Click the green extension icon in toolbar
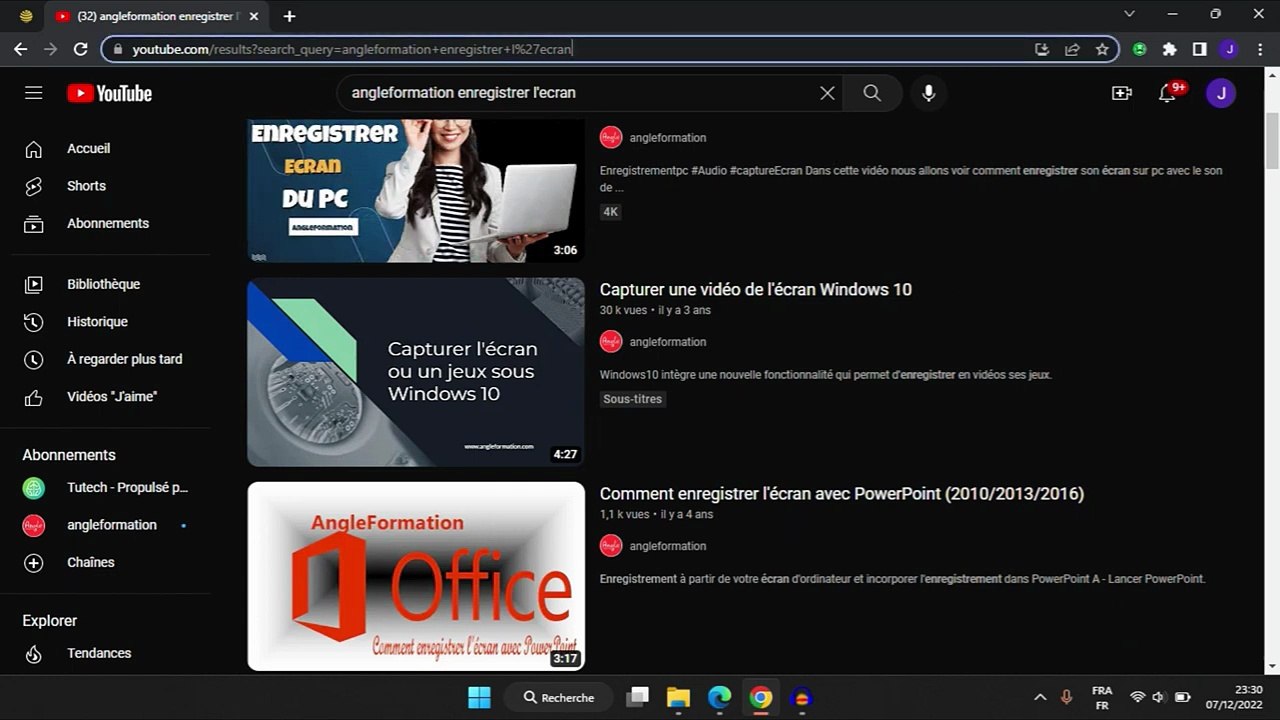Viewport: 1280px width, 720px height. click(x=1139, y=49)
